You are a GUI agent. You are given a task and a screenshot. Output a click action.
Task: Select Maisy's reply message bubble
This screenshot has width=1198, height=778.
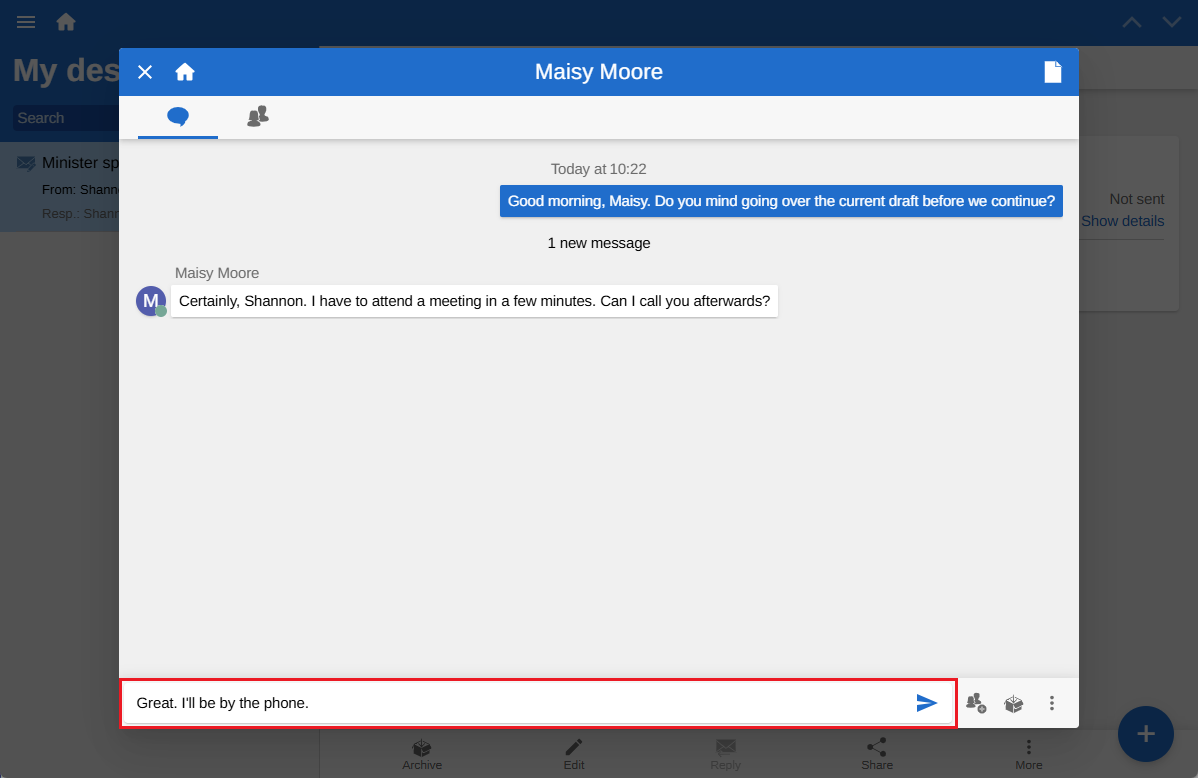[x=474, y=301]
